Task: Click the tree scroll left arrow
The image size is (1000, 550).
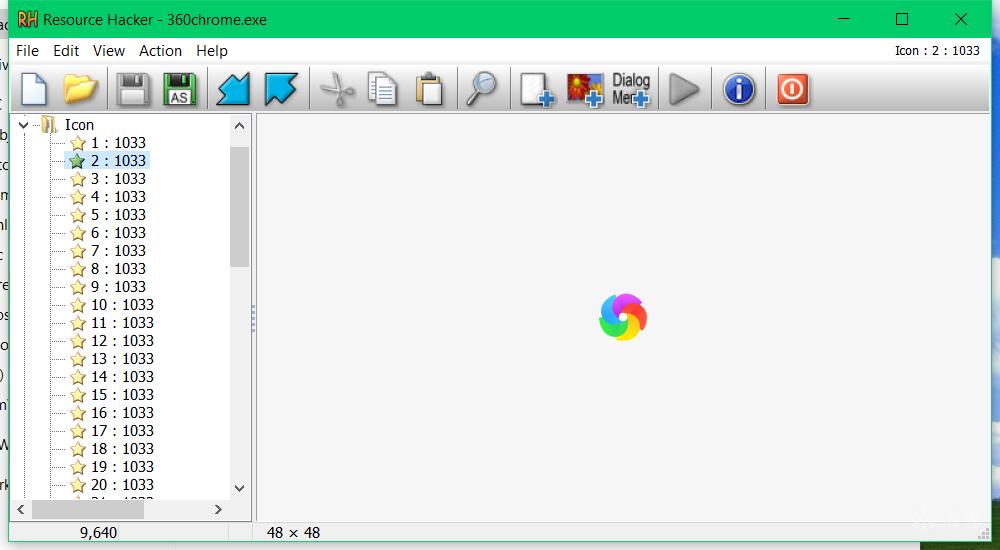Action: pos(20,509)
